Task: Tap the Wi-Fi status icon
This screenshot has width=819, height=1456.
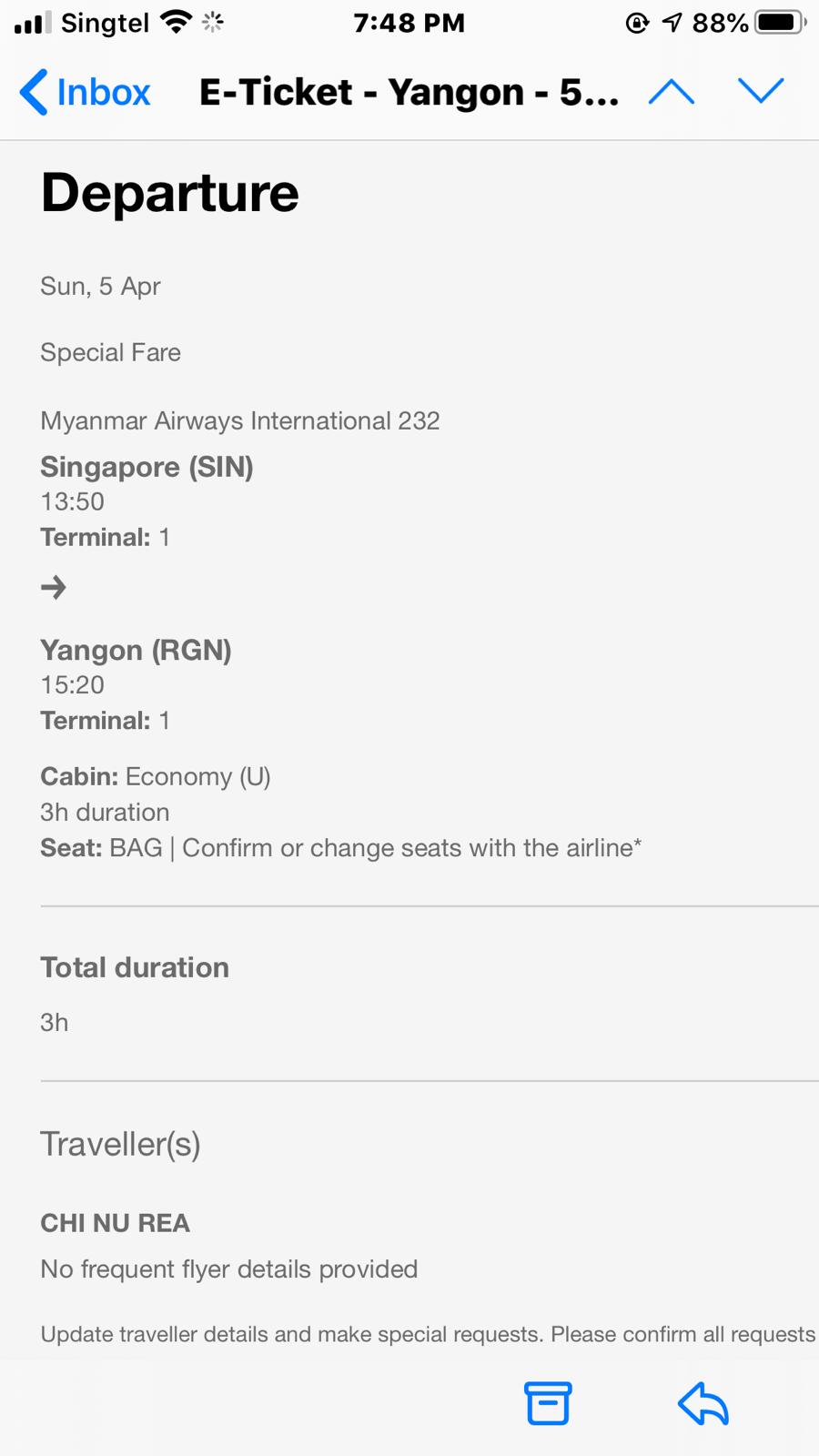Action: pos(176,22)
